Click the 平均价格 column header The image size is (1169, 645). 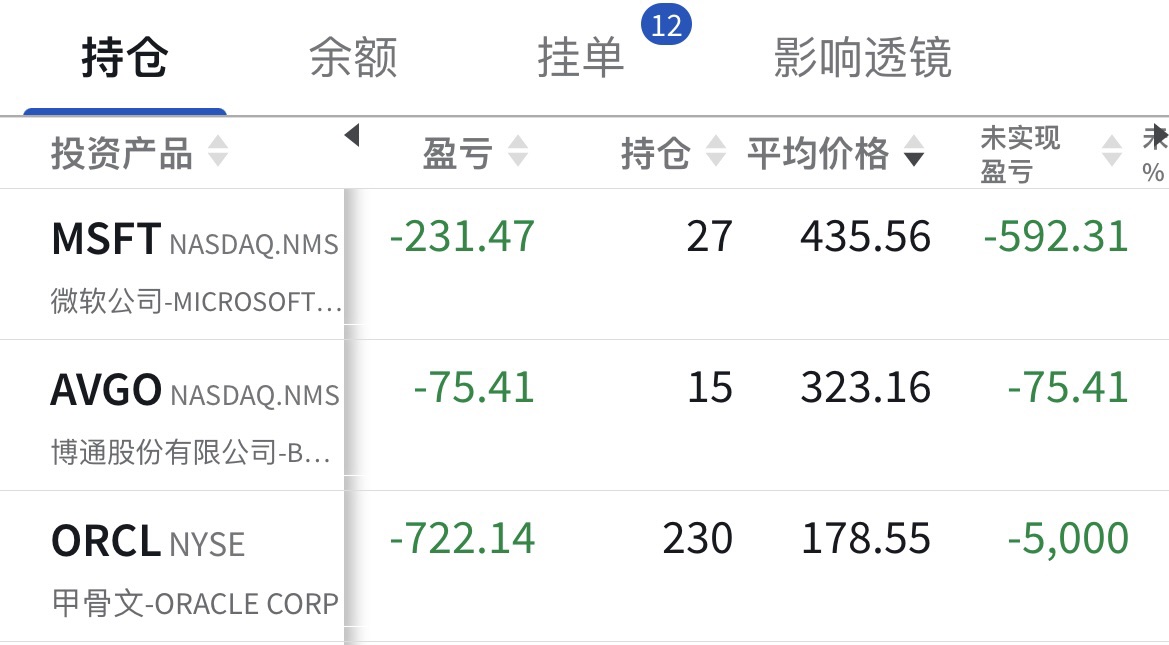(818, 154)
